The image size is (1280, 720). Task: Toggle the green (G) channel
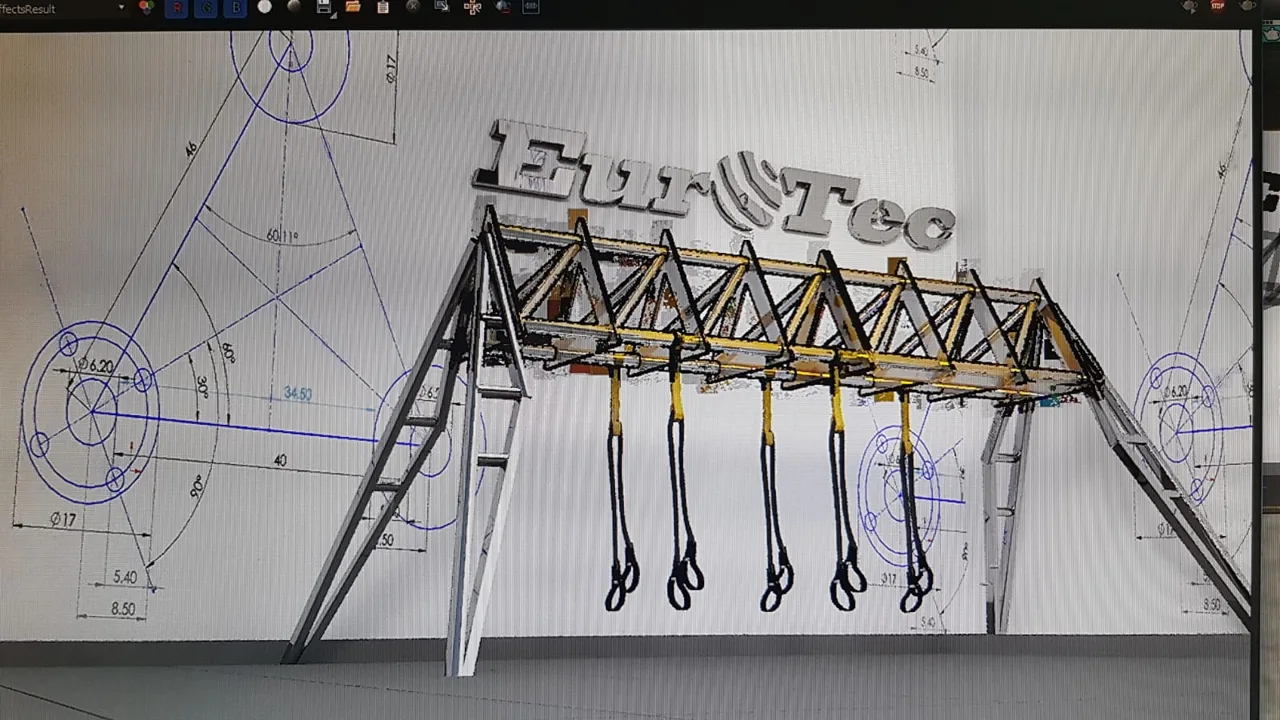(207, 7)
